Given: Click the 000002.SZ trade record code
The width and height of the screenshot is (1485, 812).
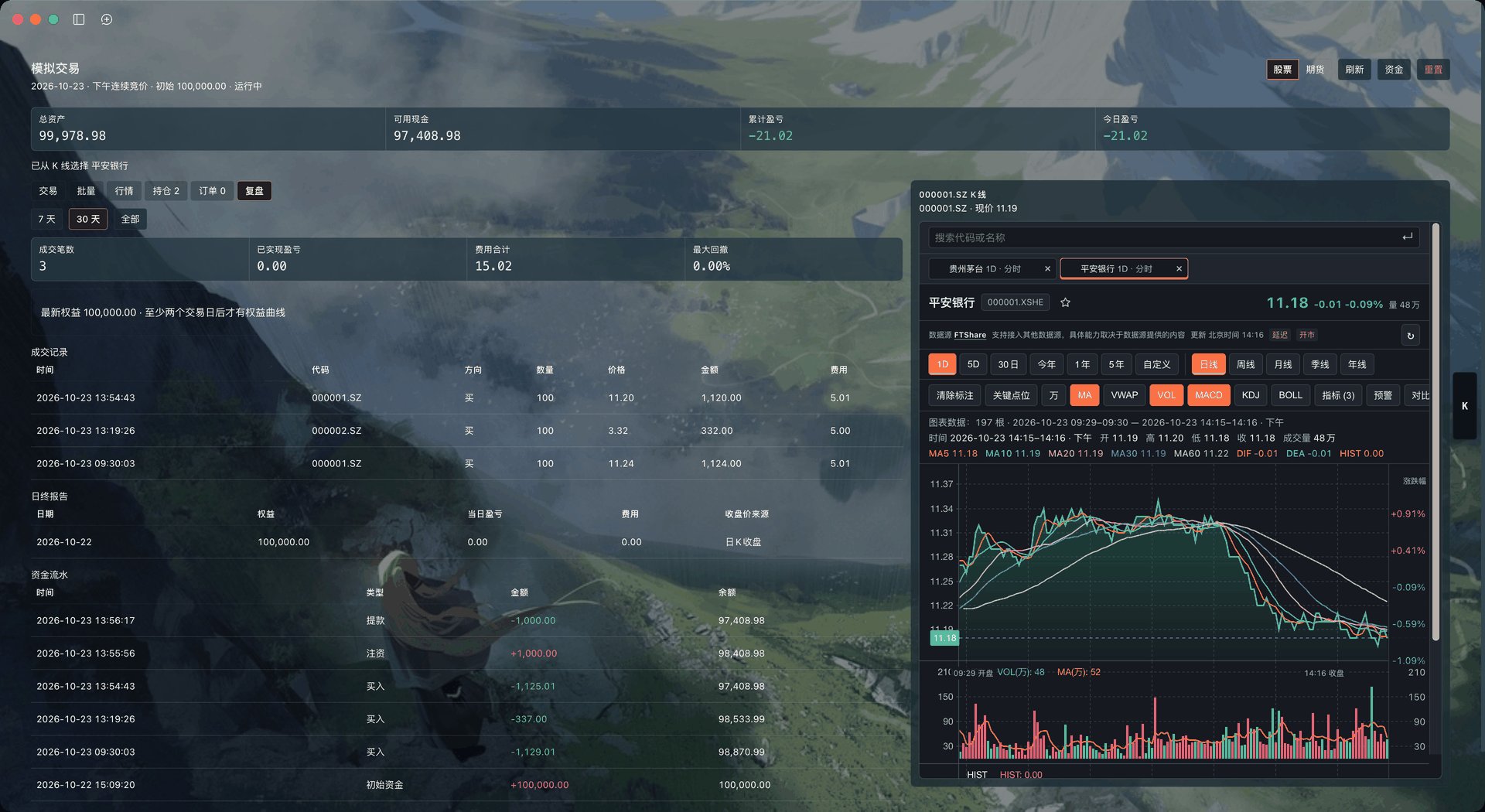Looking at the screenshot, I should pyautogui.click(x=336, y=431).
